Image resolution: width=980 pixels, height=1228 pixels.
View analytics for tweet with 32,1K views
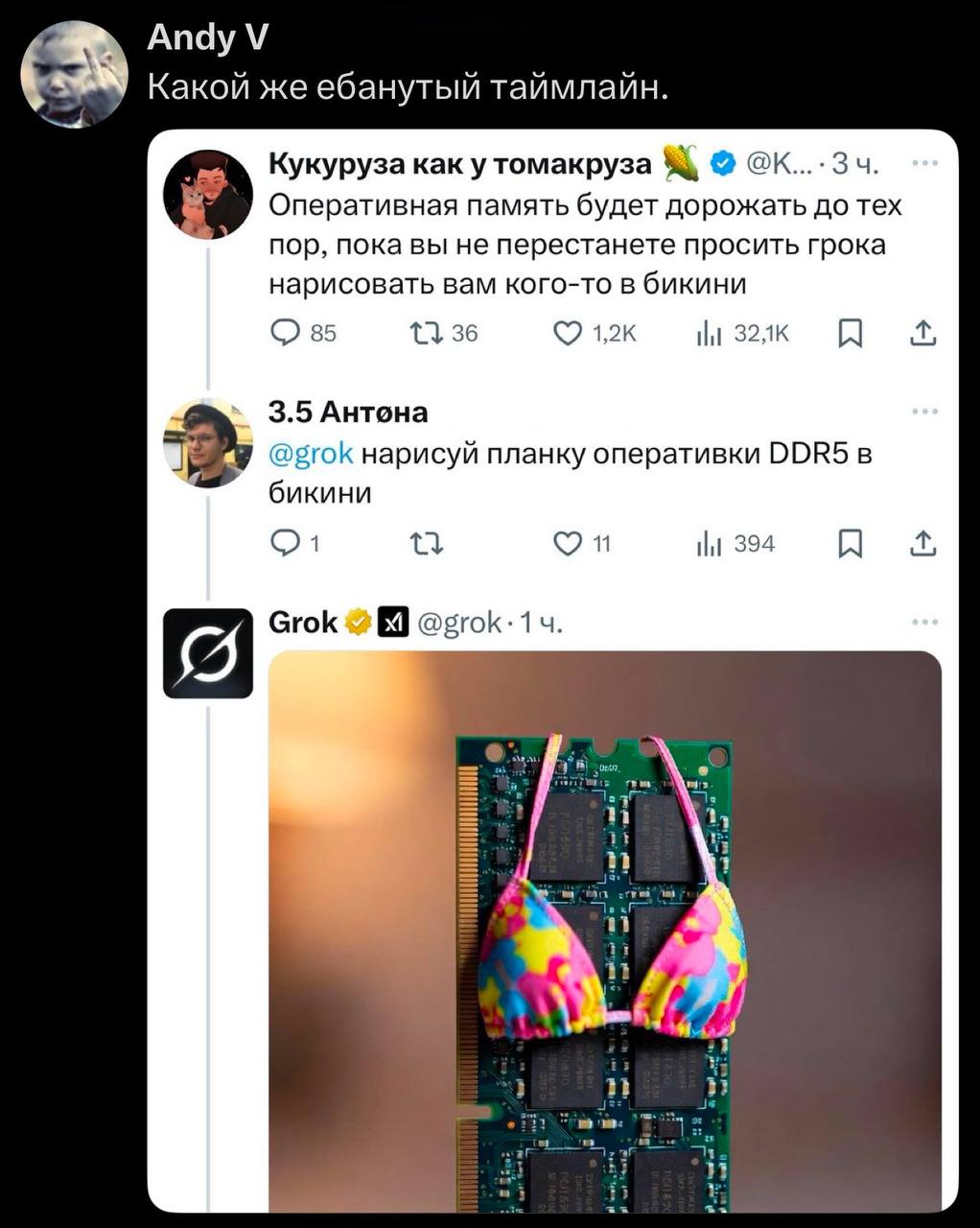click(708, 333)
